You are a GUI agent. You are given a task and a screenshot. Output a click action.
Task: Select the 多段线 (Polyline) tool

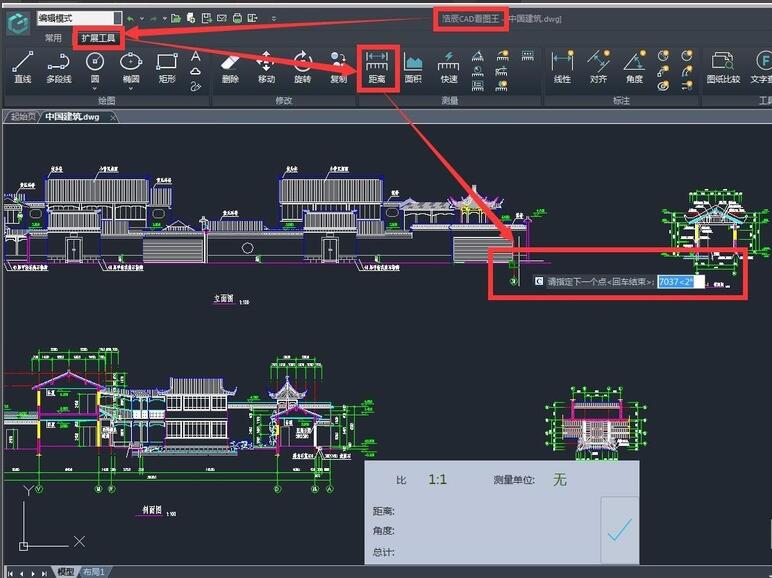coord(59,66)
